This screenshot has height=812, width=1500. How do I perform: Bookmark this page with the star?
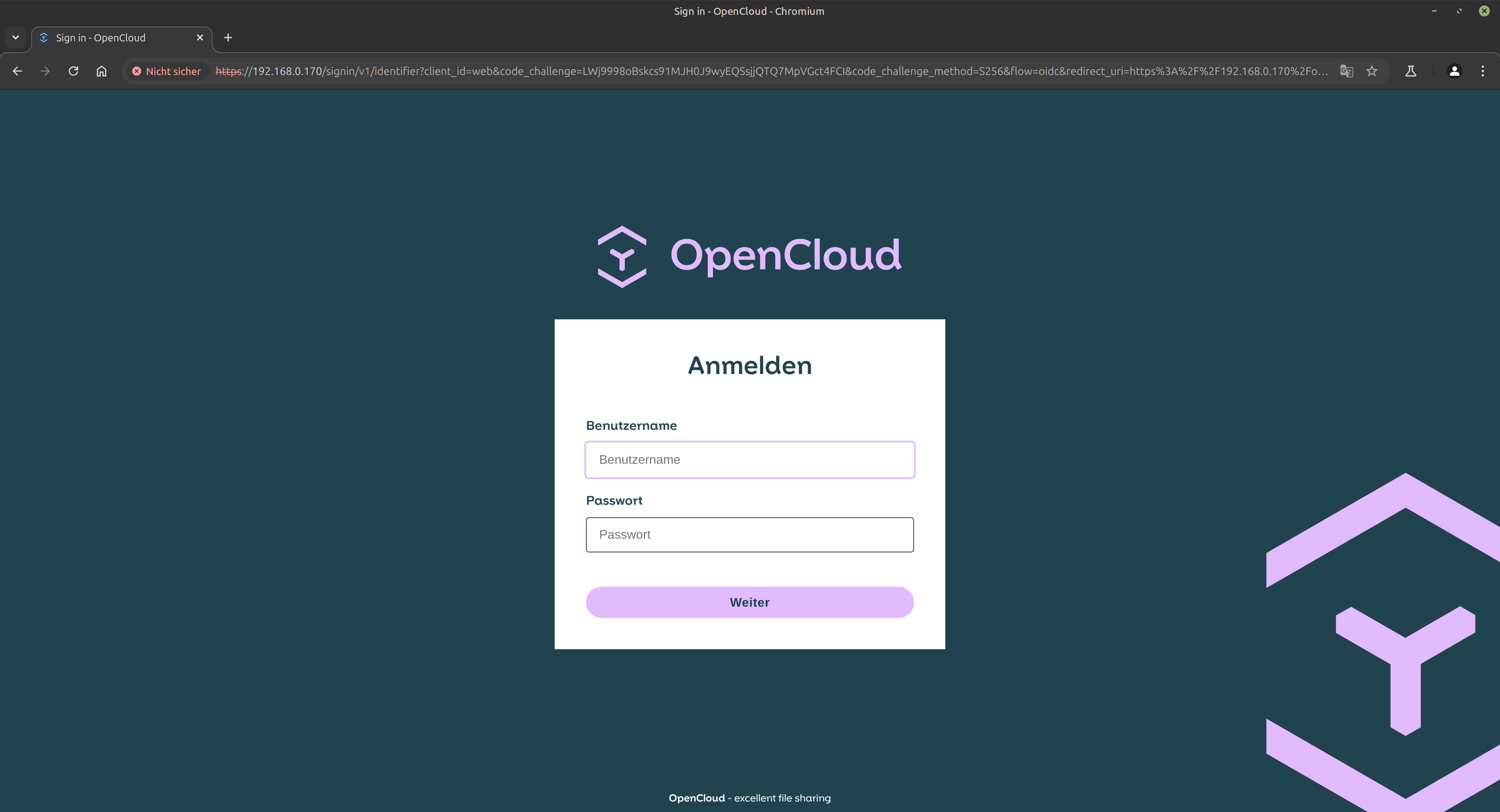(x=1372, y=71)
